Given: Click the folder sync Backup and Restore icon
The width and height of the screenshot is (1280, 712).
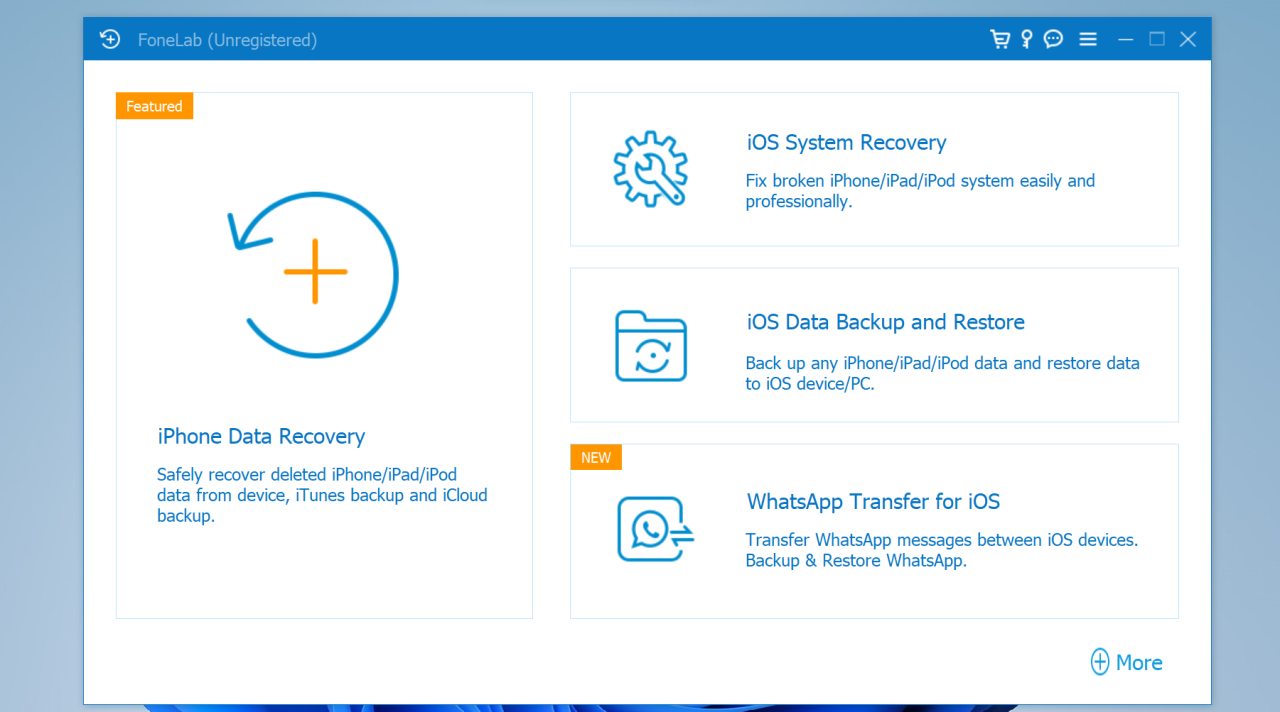Looking at the screenshot, I should [650, 346].
